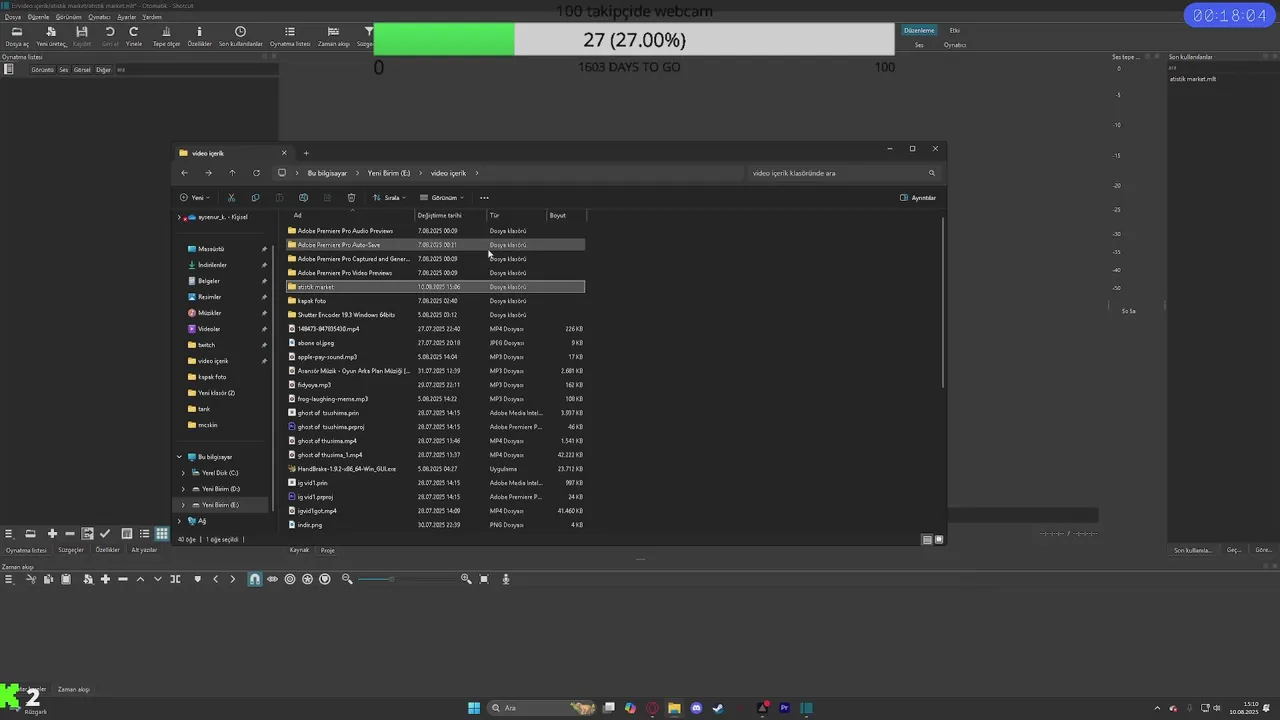Screen dimensions: 1280x720
Task: Select the Düzenleme layout button
Action: coord(919,30)
